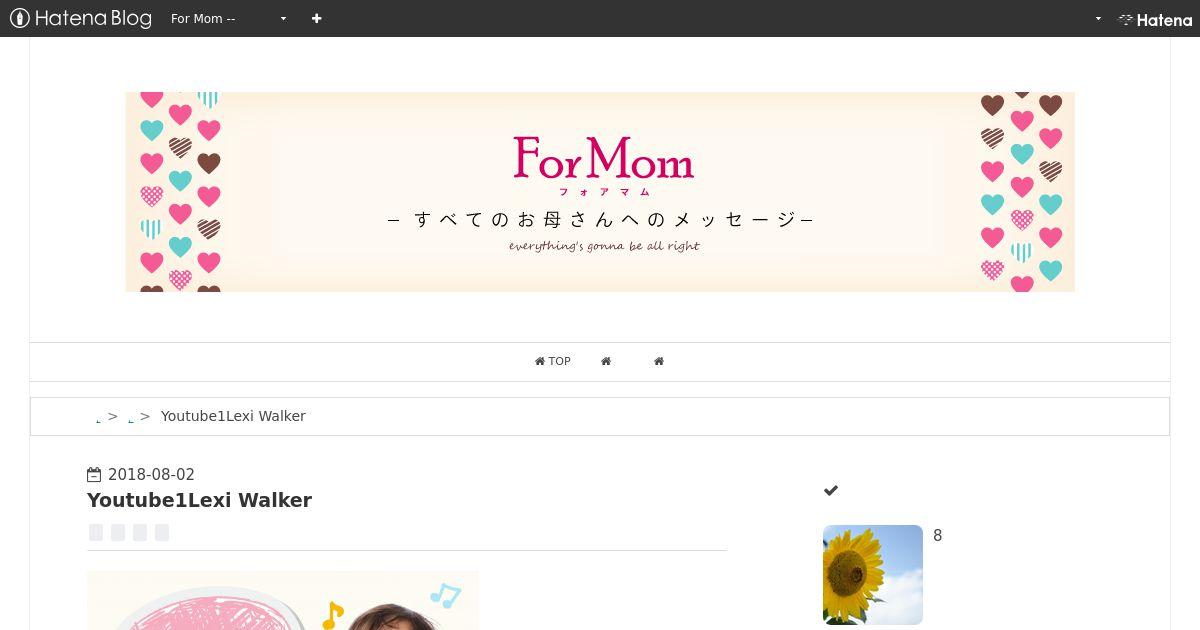Click the For Mom banner image

tap(600, 192)
